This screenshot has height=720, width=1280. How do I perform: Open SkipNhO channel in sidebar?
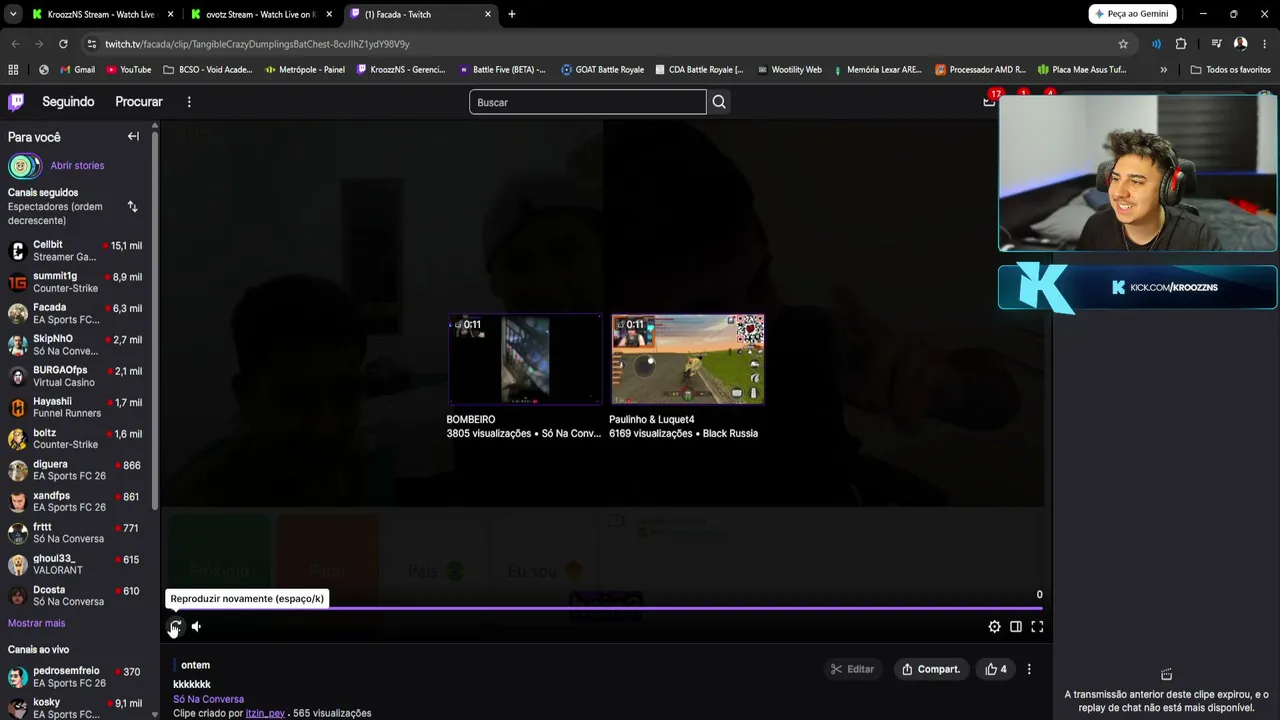tap(75, 345)
